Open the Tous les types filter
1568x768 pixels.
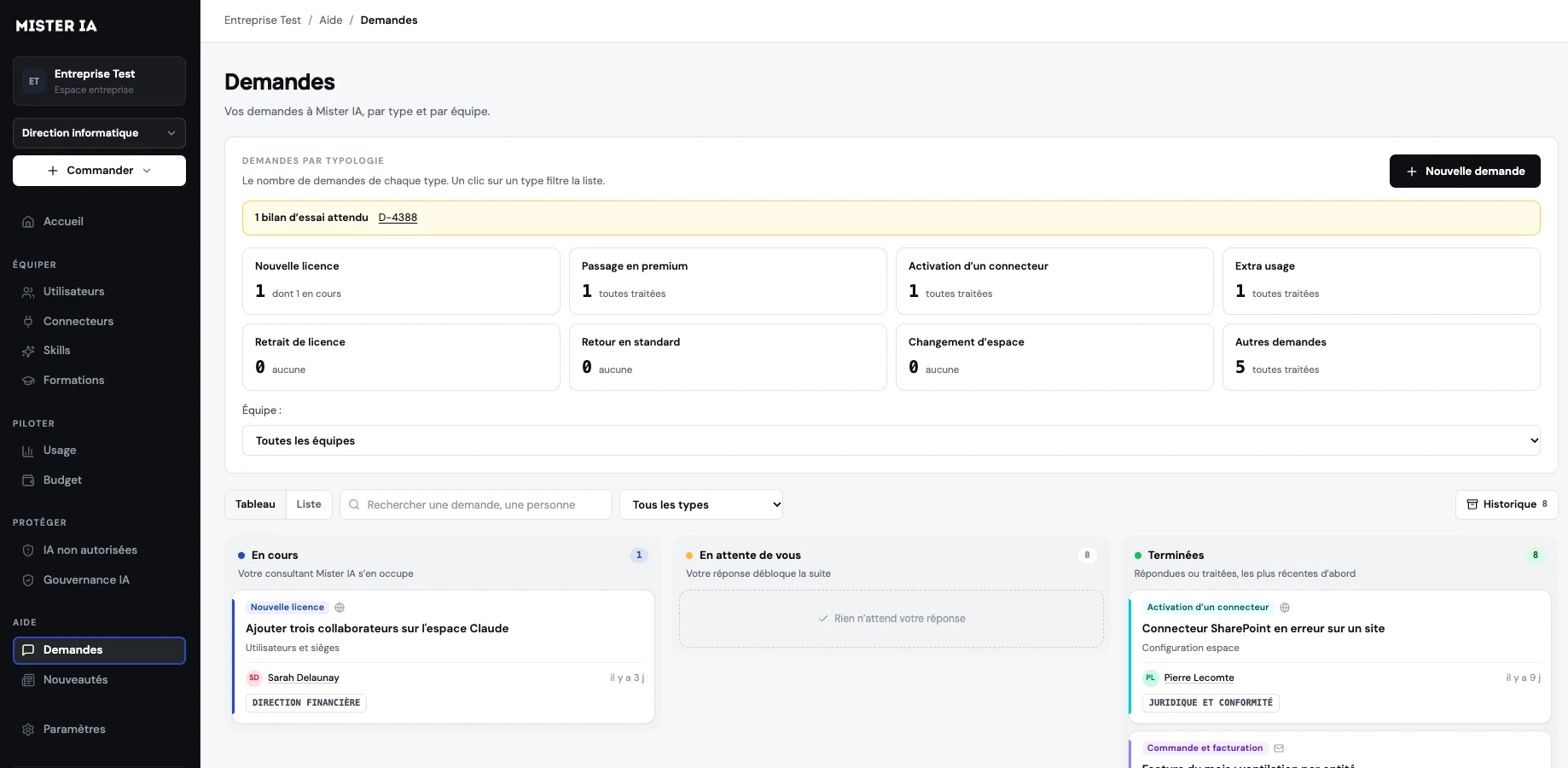[701, 504]
